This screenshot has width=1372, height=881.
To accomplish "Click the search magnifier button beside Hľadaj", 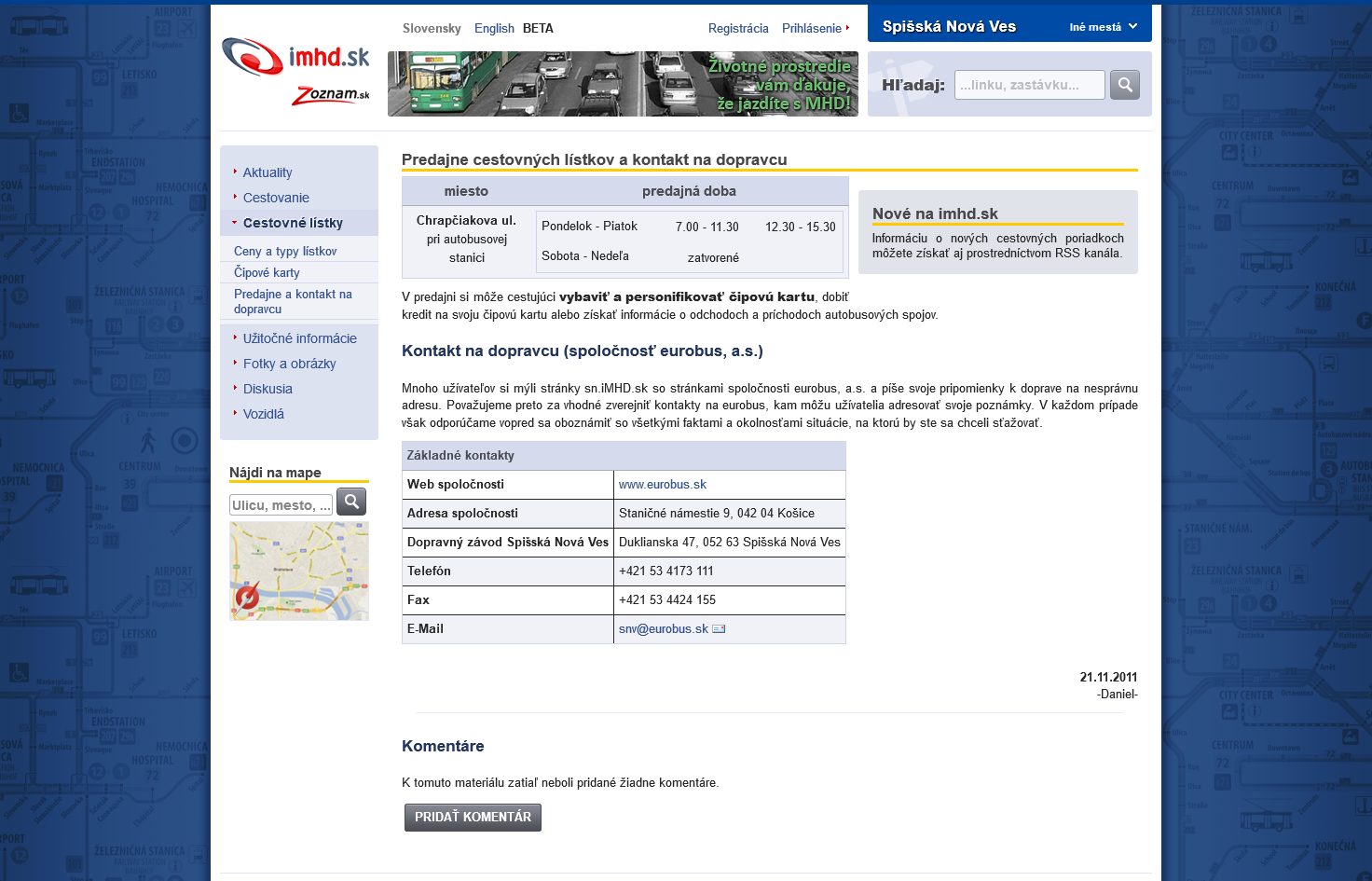I will pyautogui.click(x=1125, y=85).
